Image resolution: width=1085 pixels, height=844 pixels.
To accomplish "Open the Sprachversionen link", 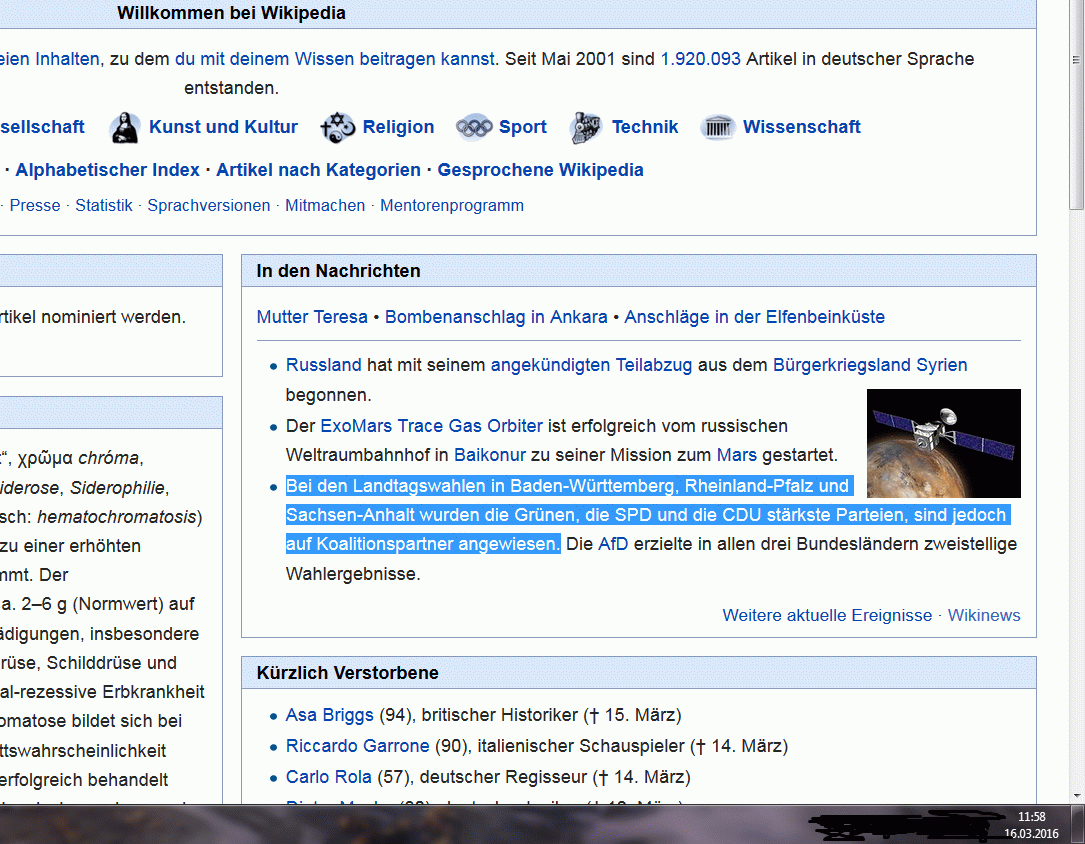I will pos(209,205).
